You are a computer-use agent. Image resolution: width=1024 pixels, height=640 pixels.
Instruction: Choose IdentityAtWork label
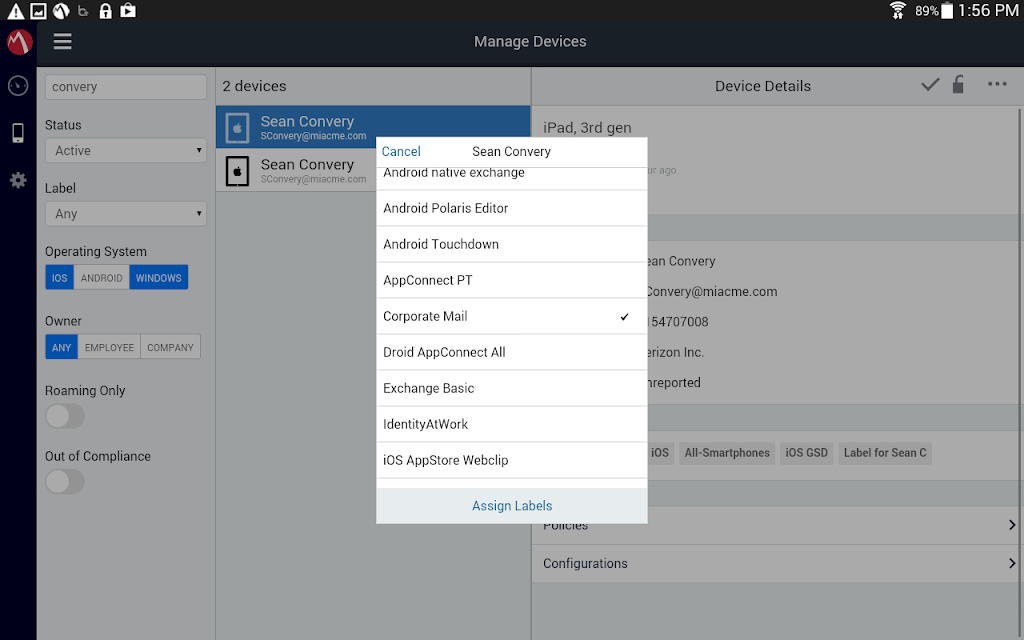pos(511,424)
